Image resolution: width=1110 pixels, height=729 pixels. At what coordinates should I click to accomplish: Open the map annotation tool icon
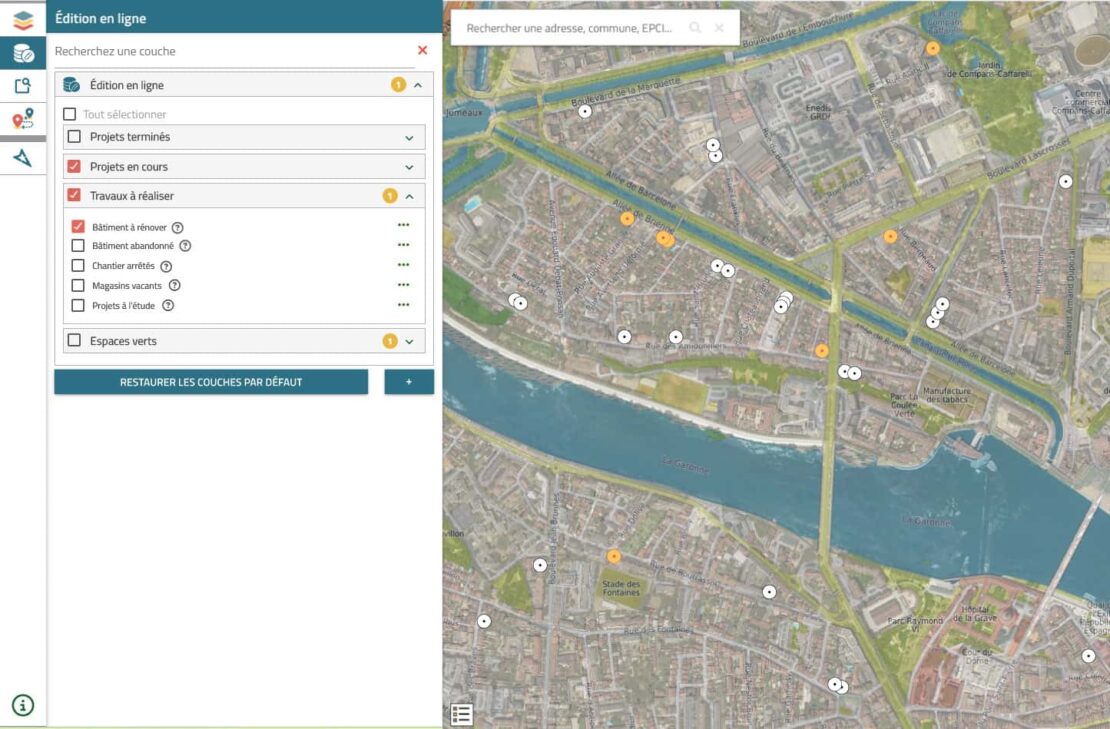pyautogui.click(x=22, y=86)
